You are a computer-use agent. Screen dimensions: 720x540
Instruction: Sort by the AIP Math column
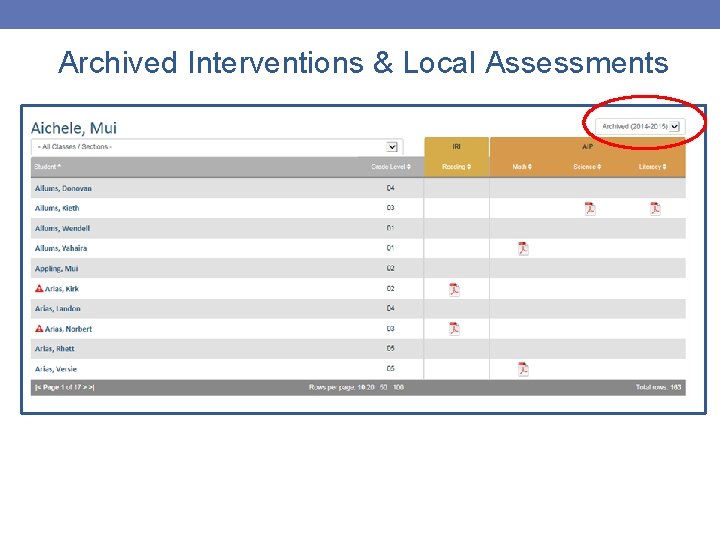[522, 167]
